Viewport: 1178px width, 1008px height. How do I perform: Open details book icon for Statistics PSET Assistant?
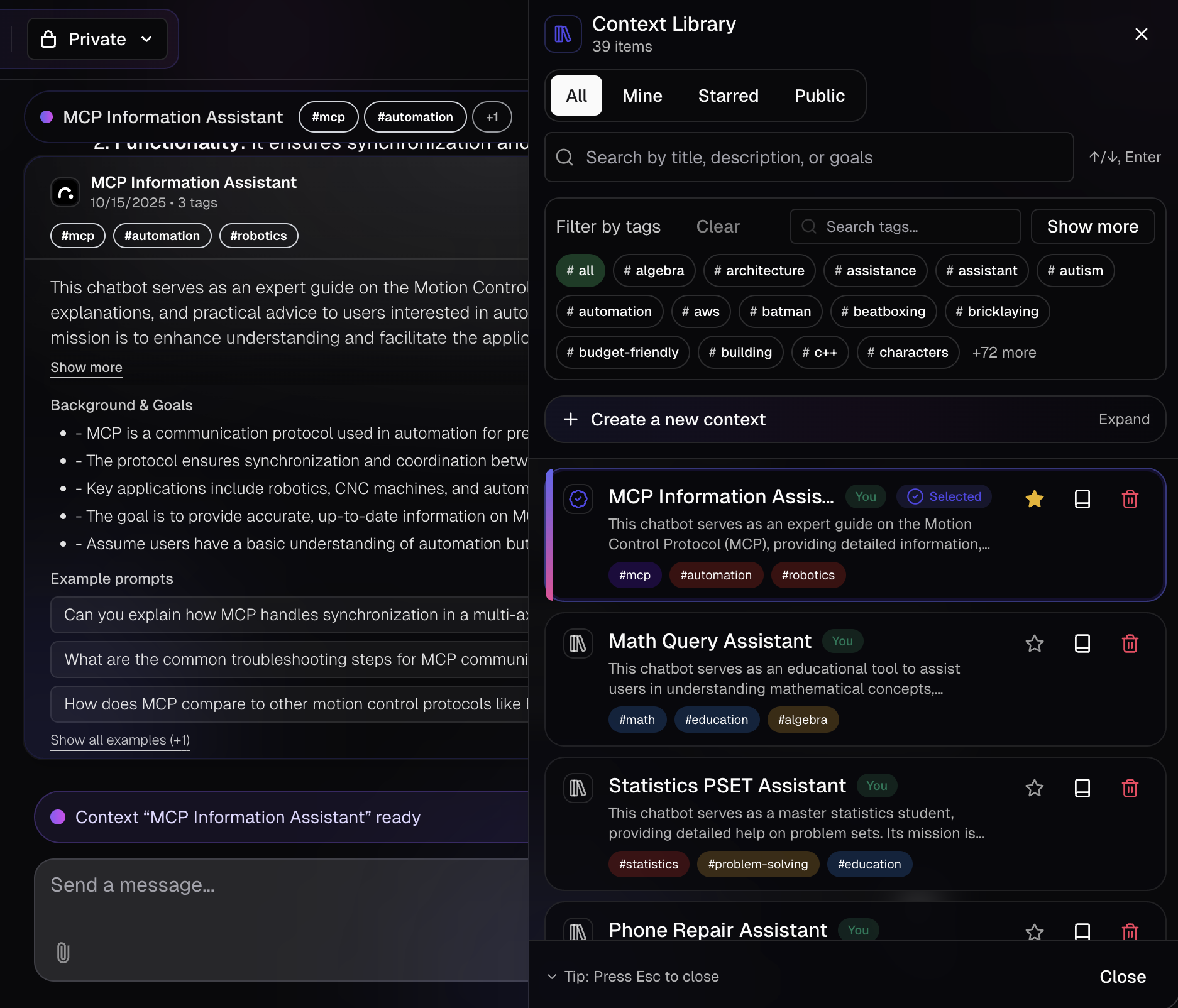tap(1082, 788)
